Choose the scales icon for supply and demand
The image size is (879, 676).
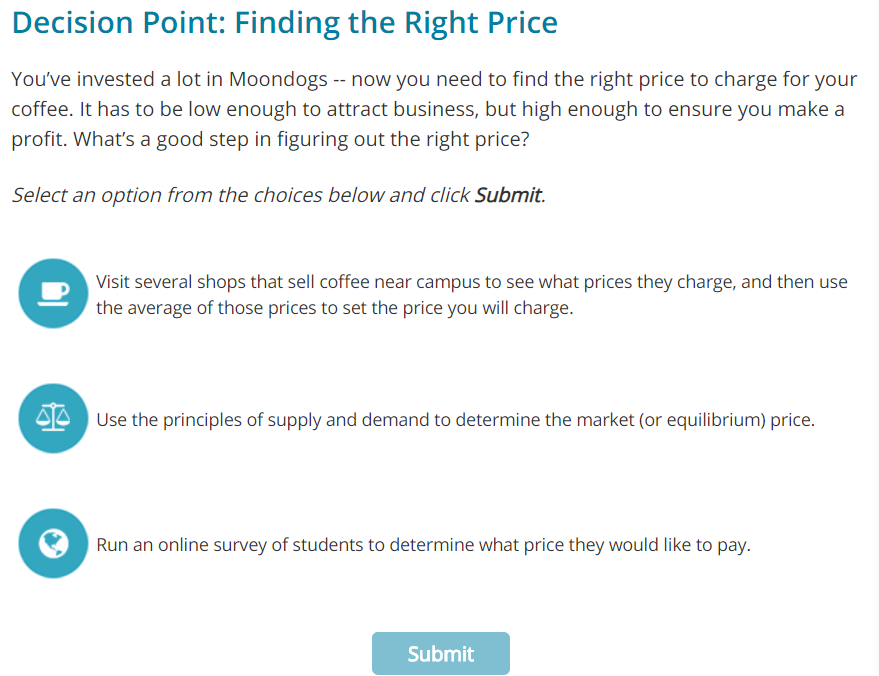point(52,418)
